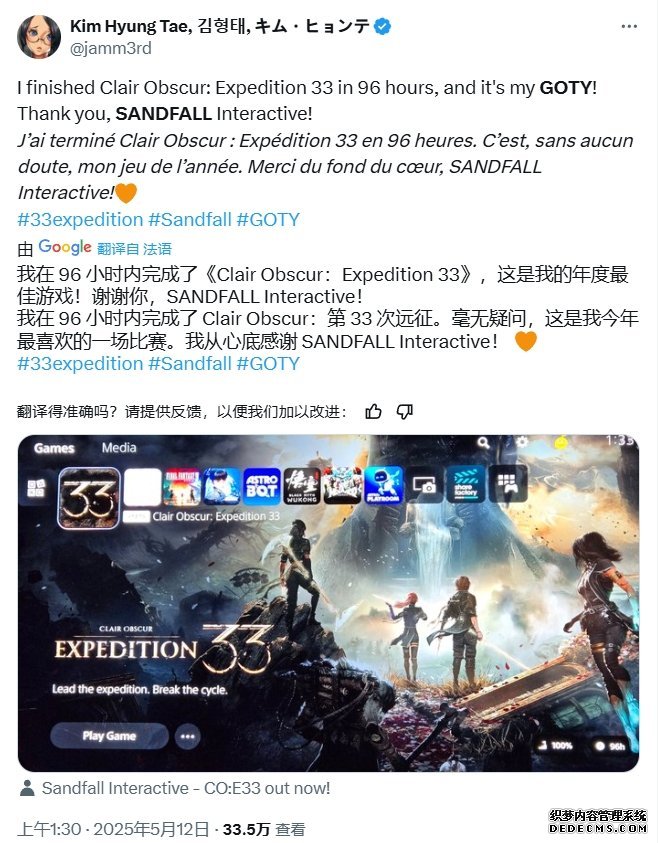Open the Share Factory app tile

pyautogui.click(x=466, y=485)
